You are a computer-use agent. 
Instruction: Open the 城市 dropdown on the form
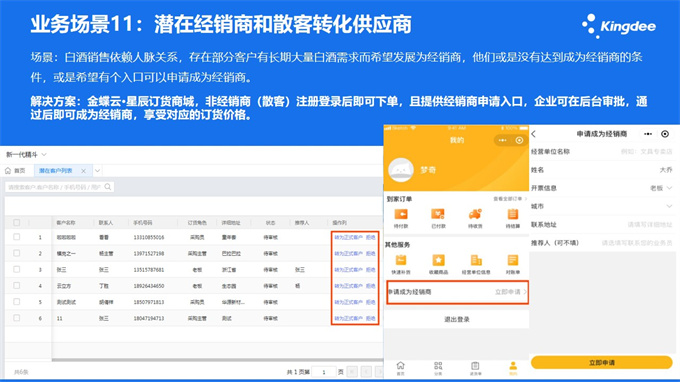[x=669, y=206]
